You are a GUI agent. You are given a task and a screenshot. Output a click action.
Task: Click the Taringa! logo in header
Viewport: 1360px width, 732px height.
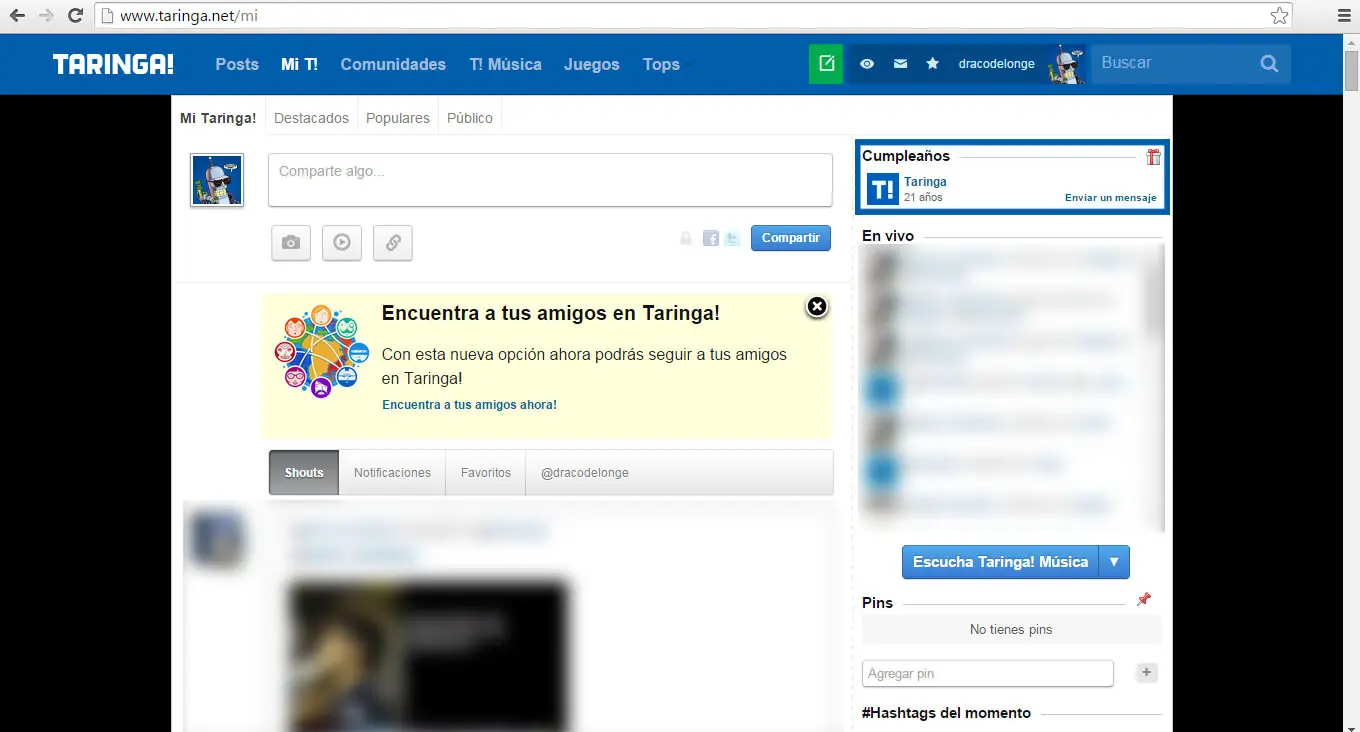pos(113,64)
